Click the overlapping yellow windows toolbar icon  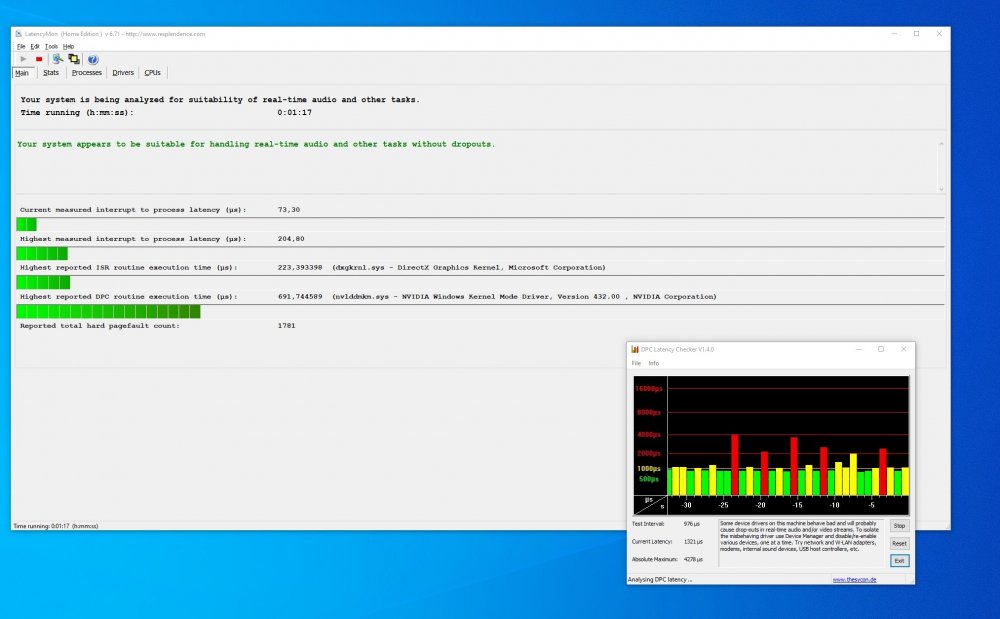click(74, 59)
